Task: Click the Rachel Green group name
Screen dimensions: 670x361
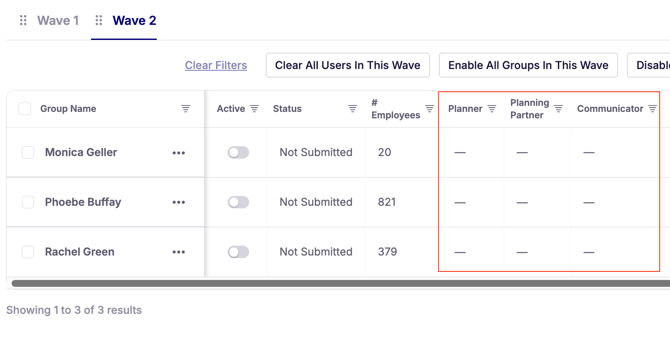Action: tap(79, 252)
